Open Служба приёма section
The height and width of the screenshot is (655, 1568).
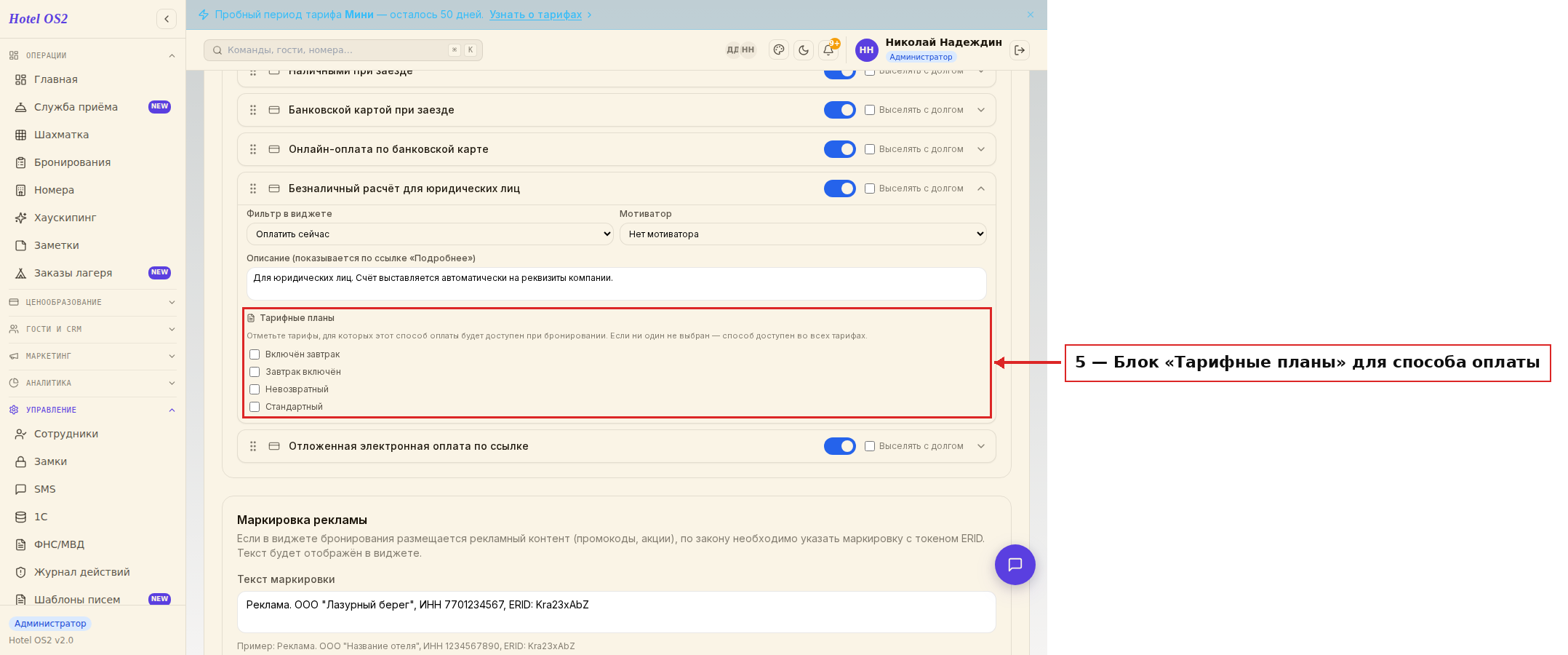[x=92, y=107]
